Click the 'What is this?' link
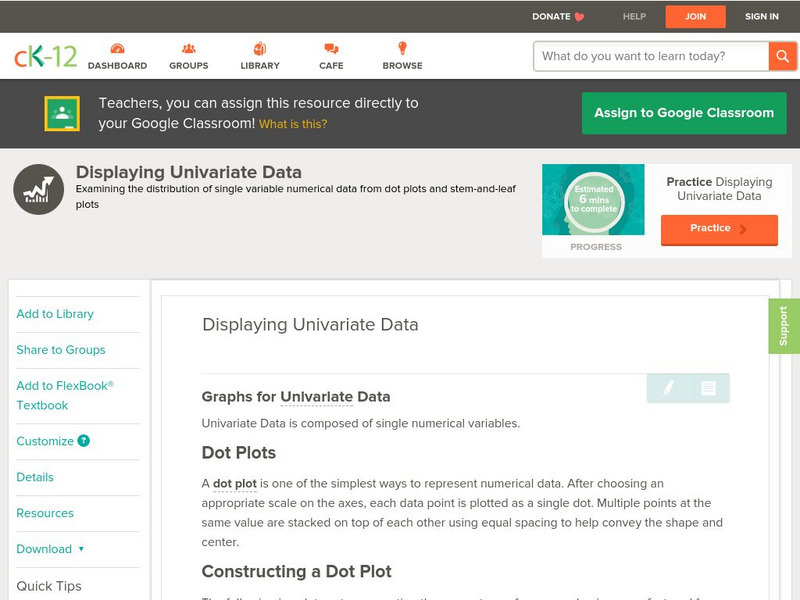 (293, 124)
